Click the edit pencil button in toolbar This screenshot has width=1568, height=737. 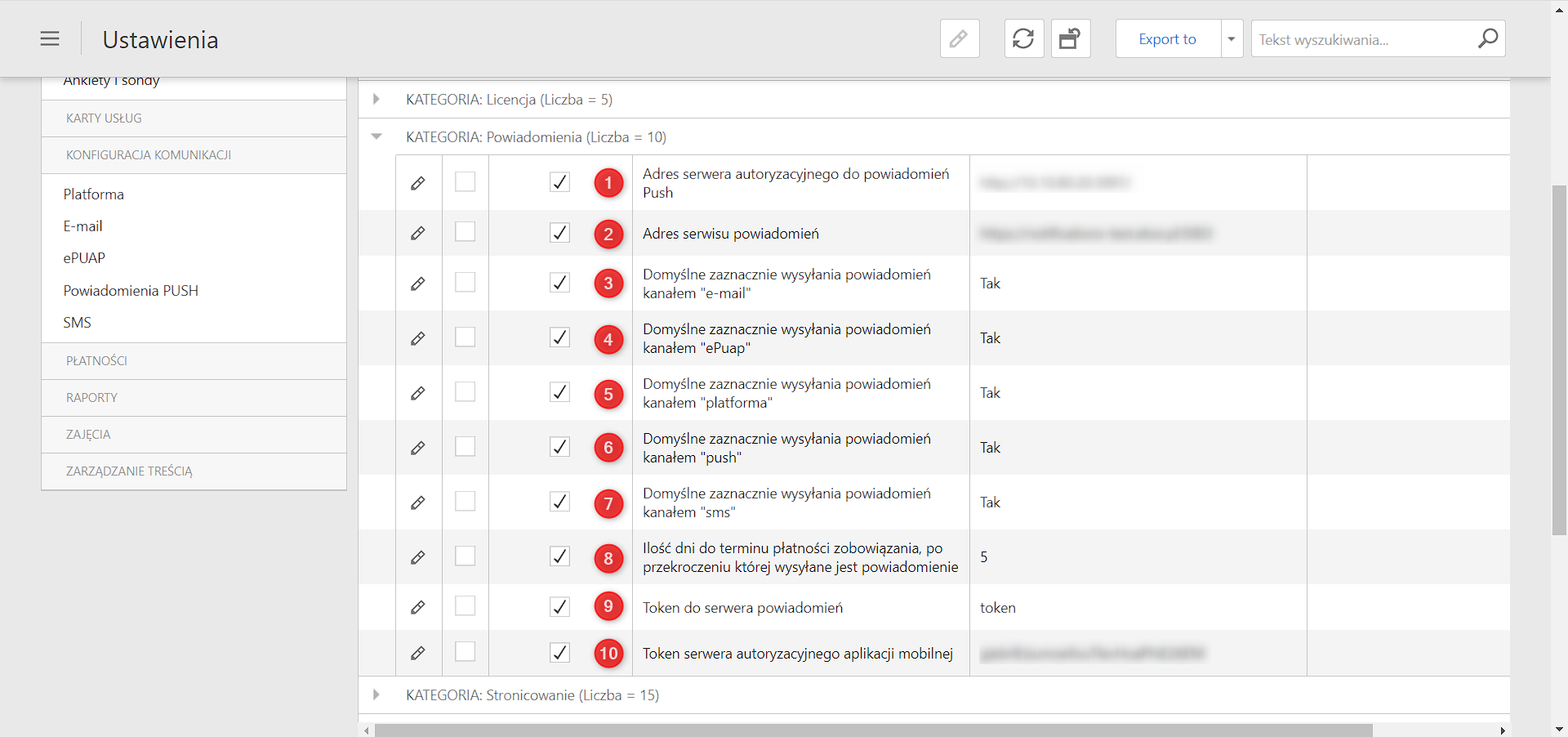click(x=960, y=38)
